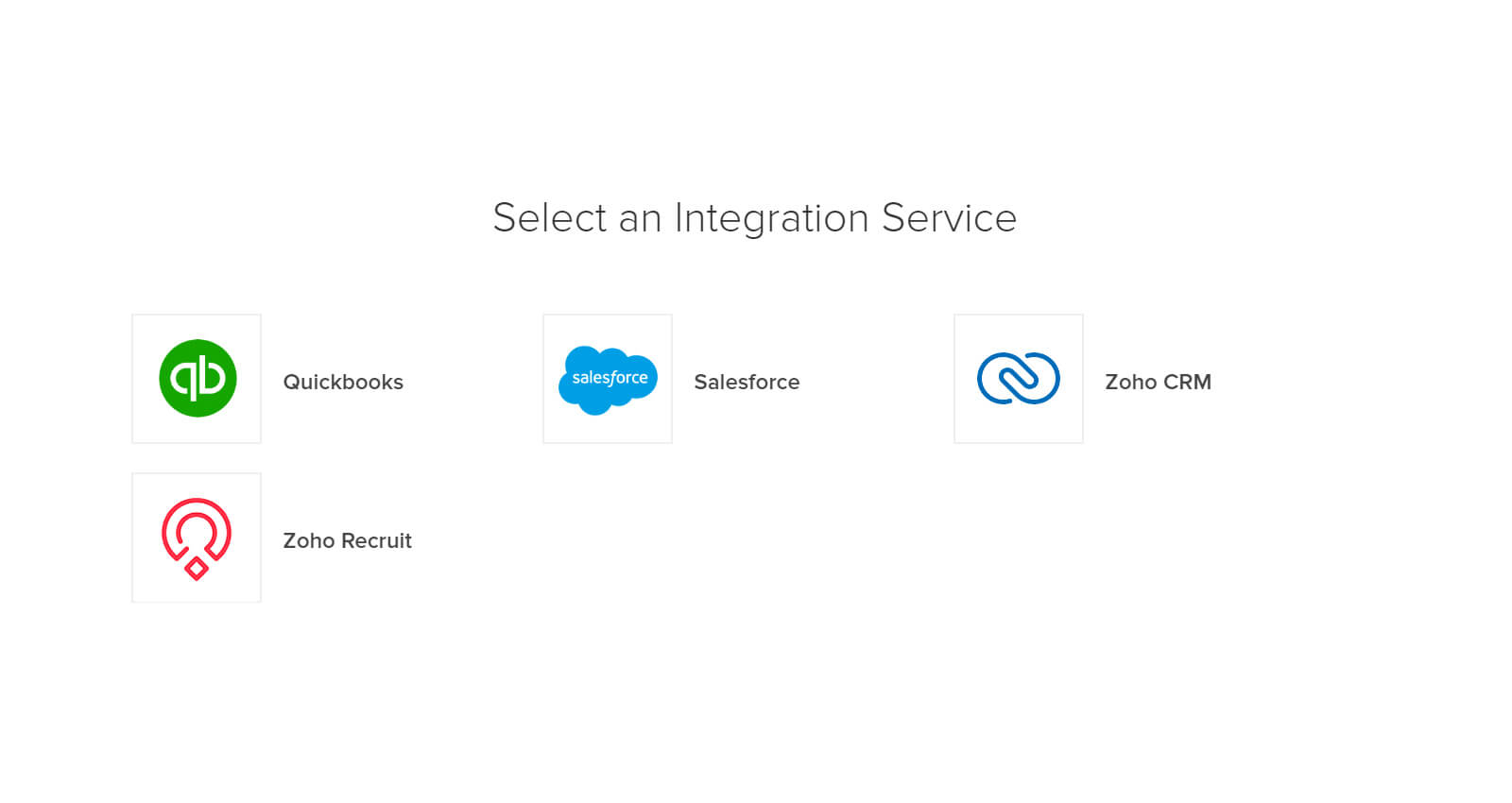Pick the Zoho Recruit text label
1512x803 pixels.
point(347,540)
